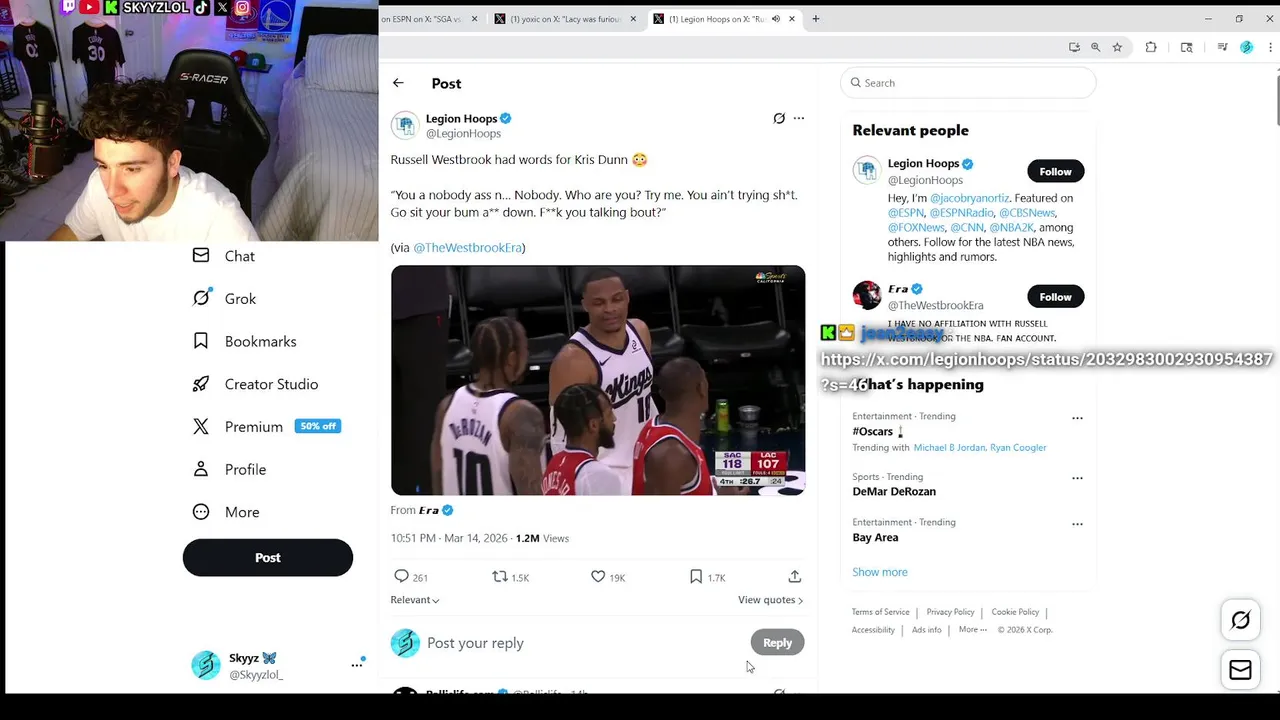Close the yoxic on X tab
Viewport: 1280px width, 720px height.
[633, 19]
